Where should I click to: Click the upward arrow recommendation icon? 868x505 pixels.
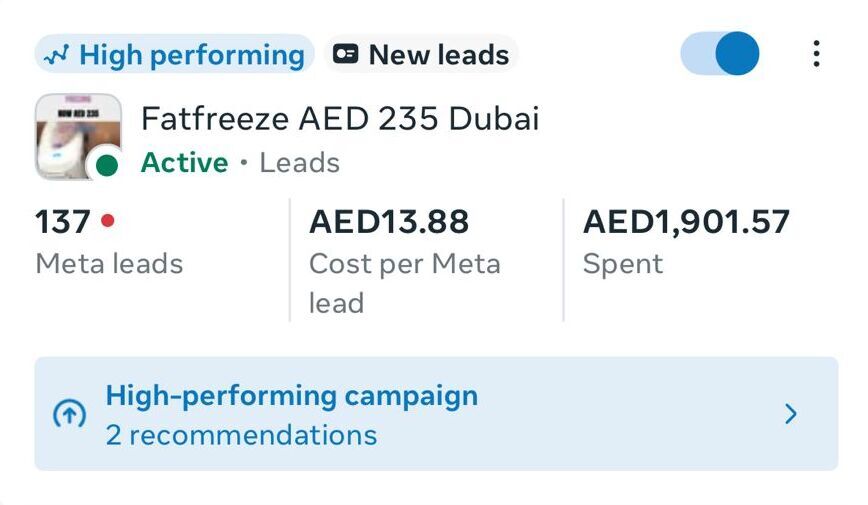click(x=69, y=415)
